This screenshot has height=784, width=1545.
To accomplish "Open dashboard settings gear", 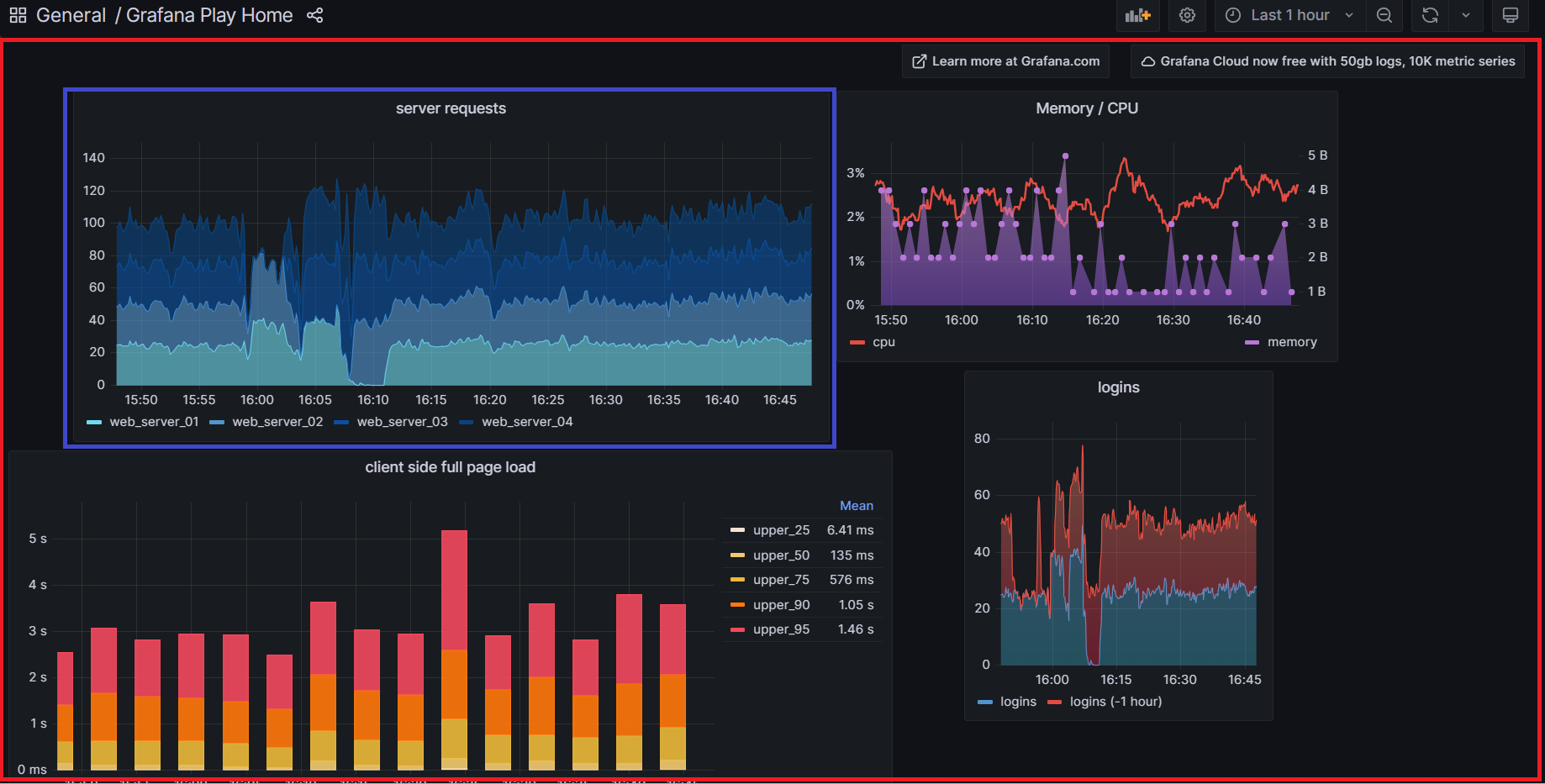I will 1187,15.
